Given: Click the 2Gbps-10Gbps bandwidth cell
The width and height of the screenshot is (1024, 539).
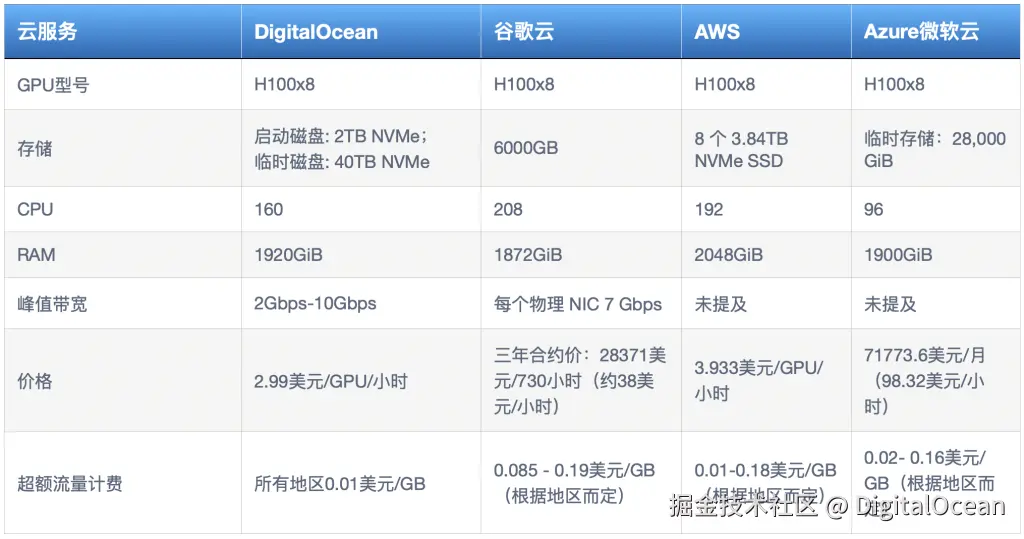Looking at the screenshot, I should click(x=315, y=303).
